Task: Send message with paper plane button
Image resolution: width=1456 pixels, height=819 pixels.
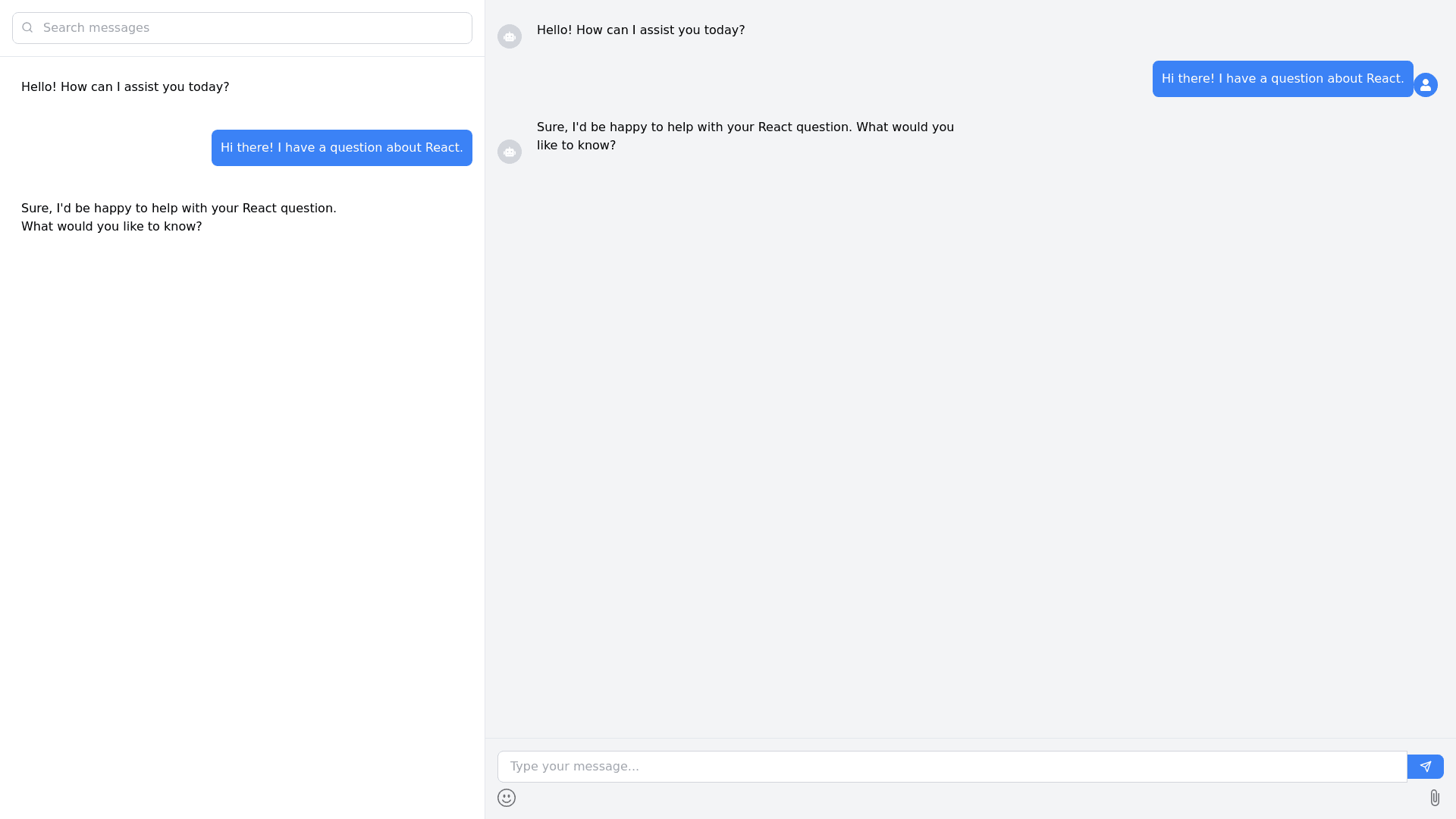Action: [x=1426, y=767]
